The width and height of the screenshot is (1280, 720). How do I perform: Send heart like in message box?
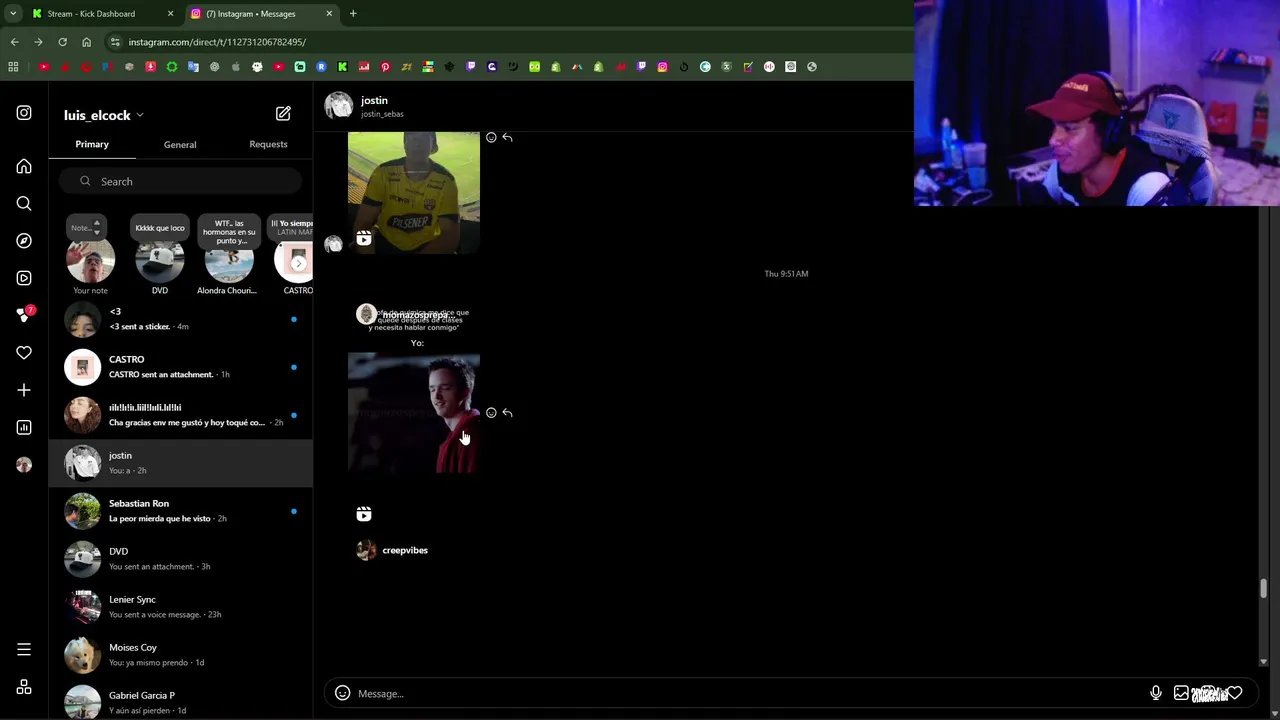click(x=1235, y=693)
